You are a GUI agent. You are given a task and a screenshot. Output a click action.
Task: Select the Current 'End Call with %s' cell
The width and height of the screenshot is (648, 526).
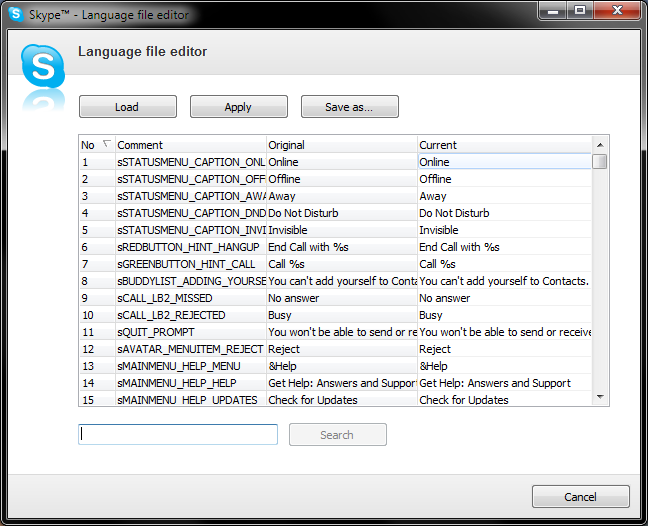tap(505, 247)
